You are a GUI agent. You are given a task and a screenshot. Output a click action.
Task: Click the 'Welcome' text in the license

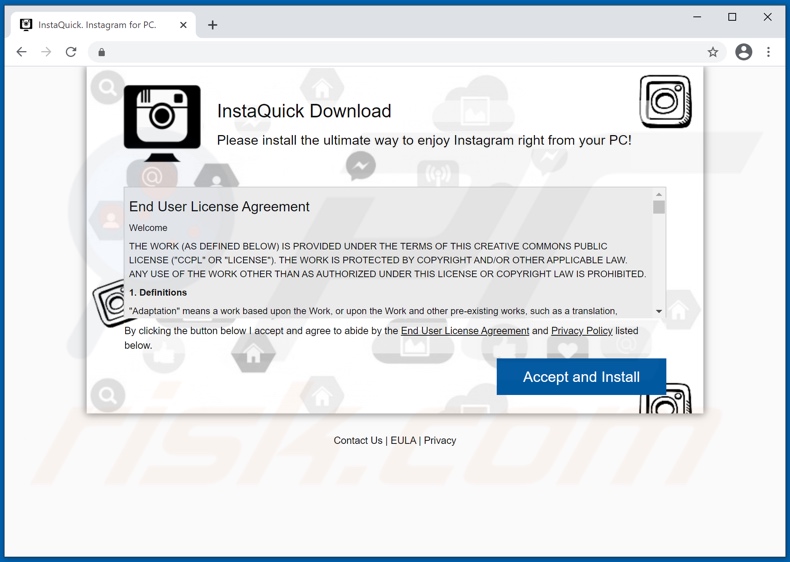pyautogui.click(x=148, y=228)
